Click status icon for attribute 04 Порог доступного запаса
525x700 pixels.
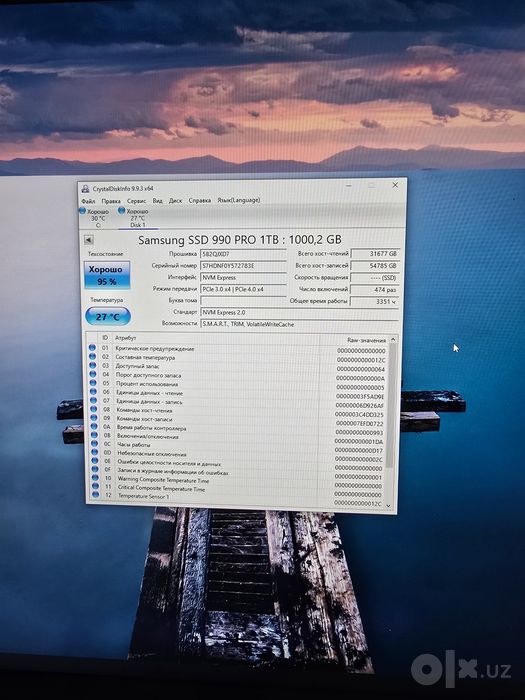pos(93,374)
